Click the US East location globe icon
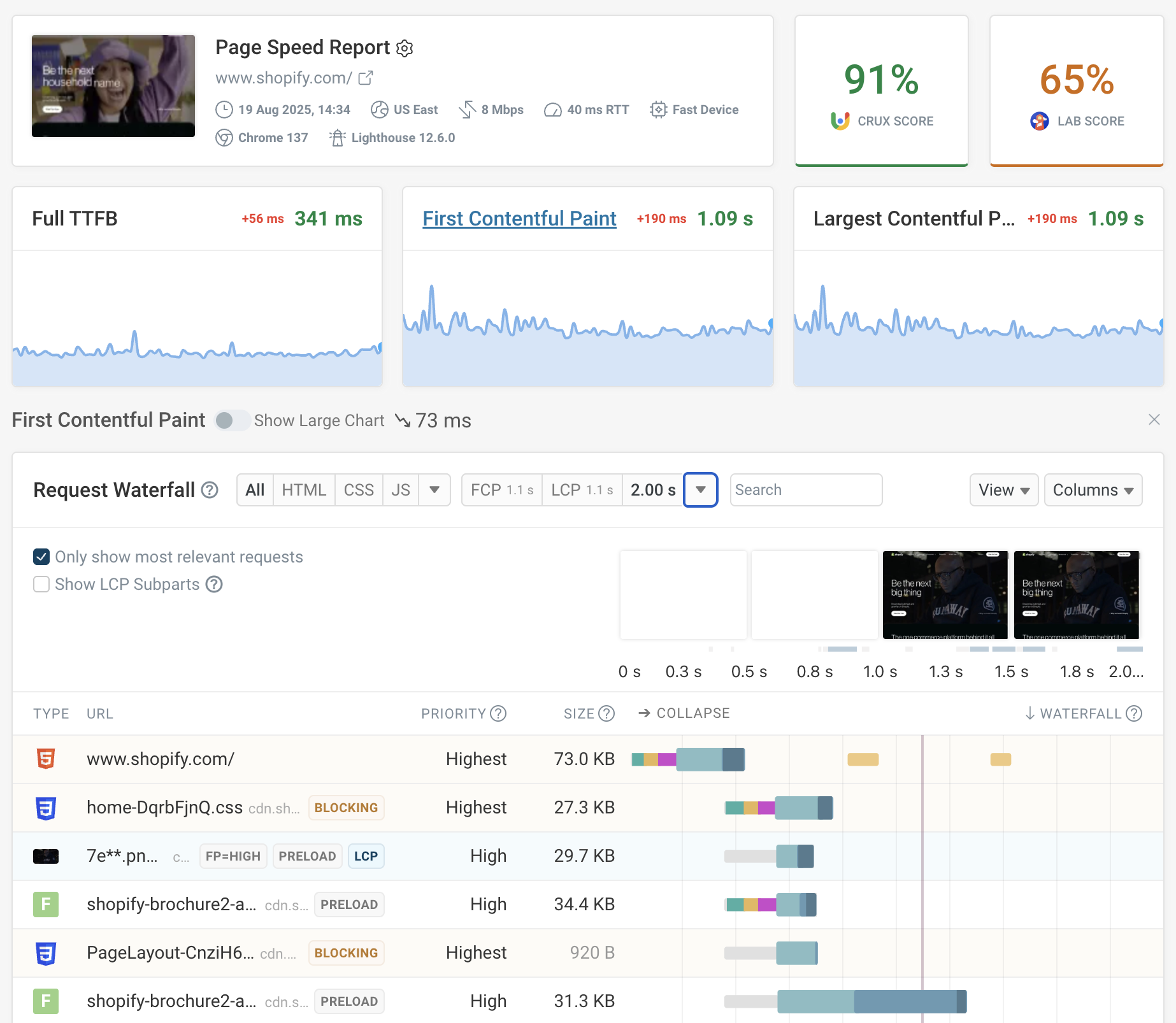 380,110
